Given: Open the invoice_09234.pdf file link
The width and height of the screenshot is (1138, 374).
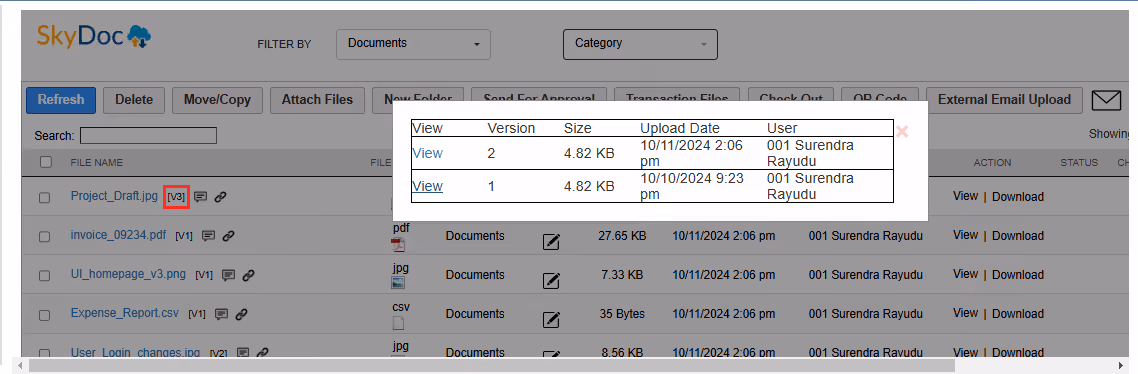Looking at the screenshot, I should [x=118, y=235].
